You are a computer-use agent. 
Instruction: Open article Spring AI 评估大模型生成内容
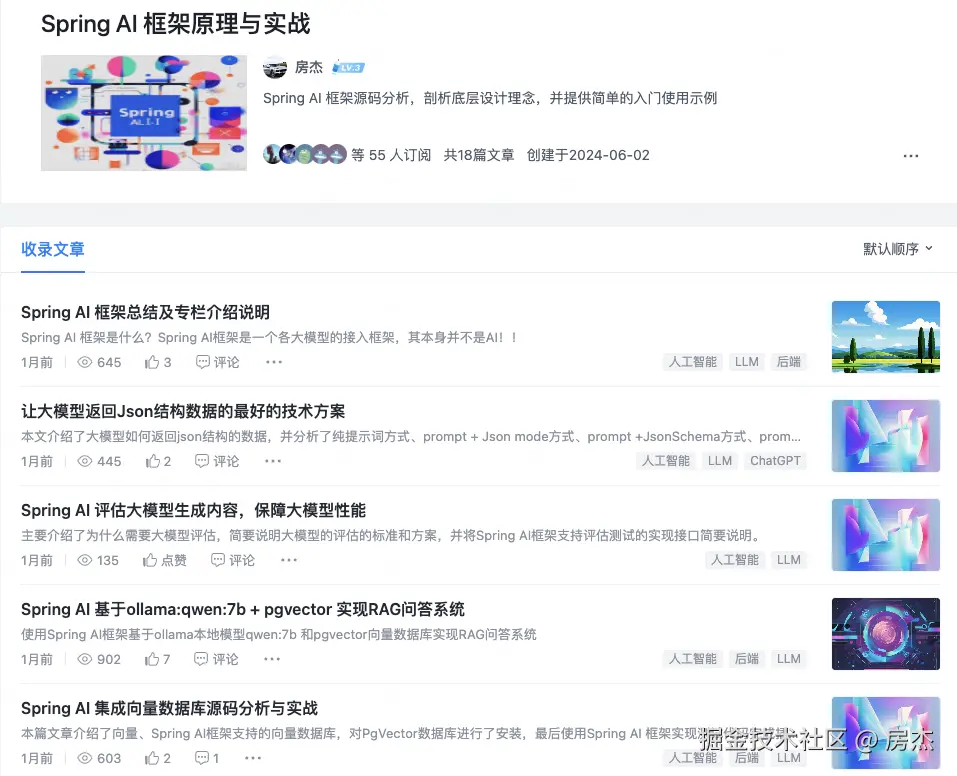[193, 510]
